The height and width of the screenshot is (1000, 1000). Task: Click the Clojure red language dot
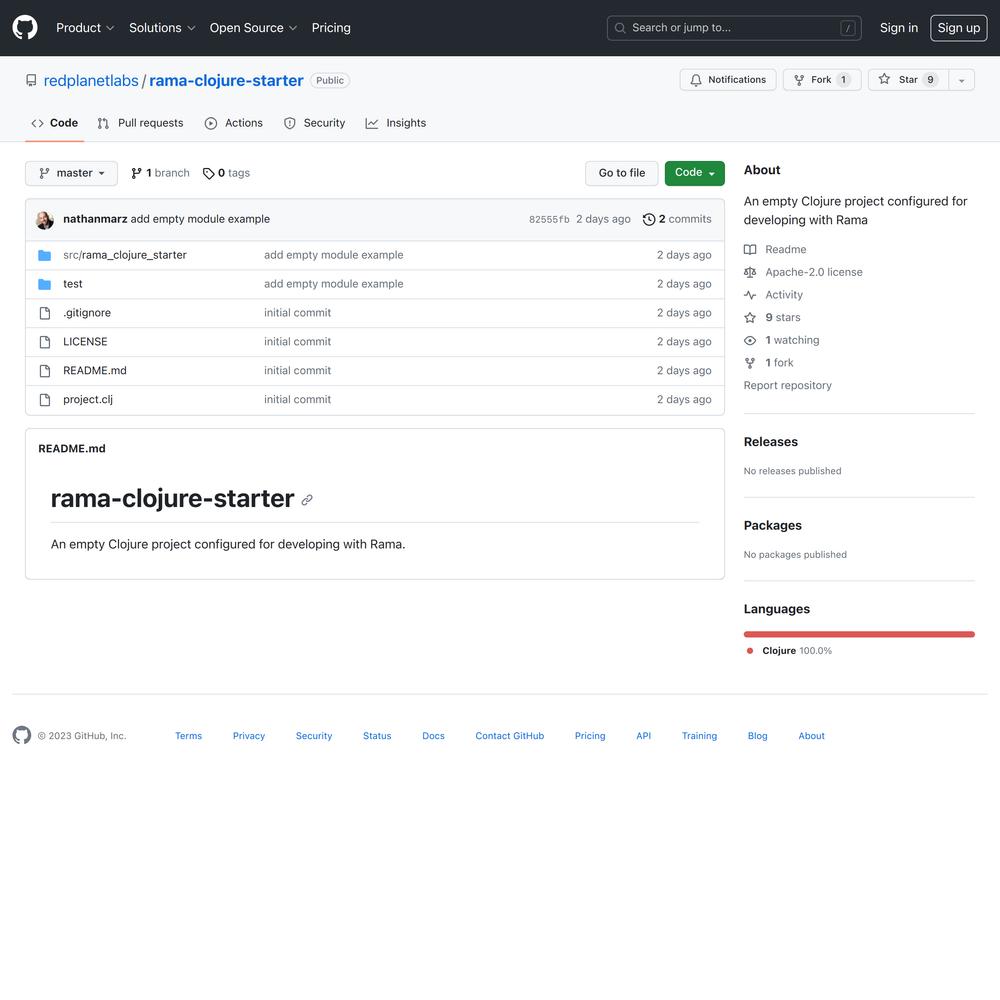pos(750,651)
